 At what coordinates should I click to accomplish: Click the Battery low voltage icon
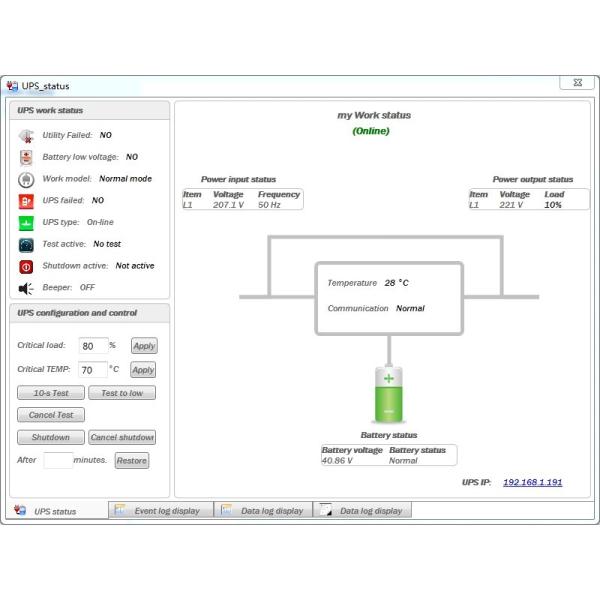pos(26,157)
